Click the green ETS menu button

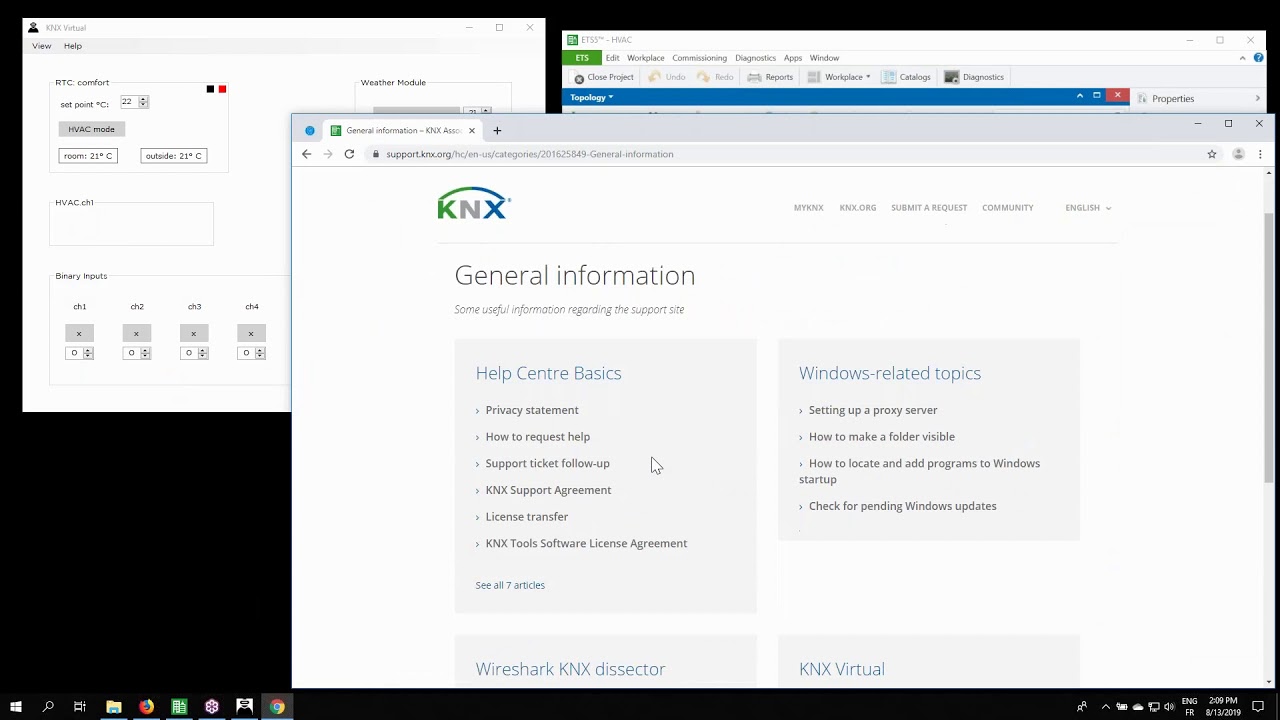[582, 58]
